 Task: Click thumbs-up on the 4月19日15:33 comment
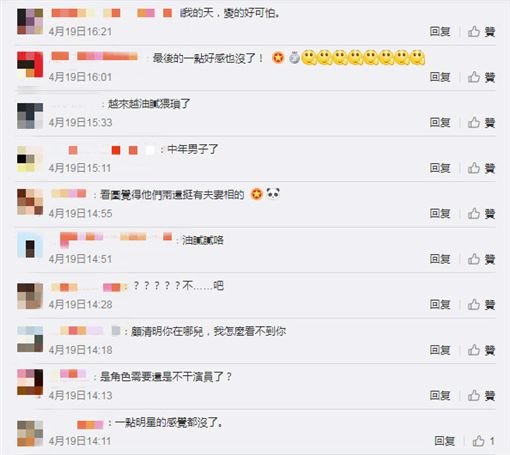click(481, 122)
